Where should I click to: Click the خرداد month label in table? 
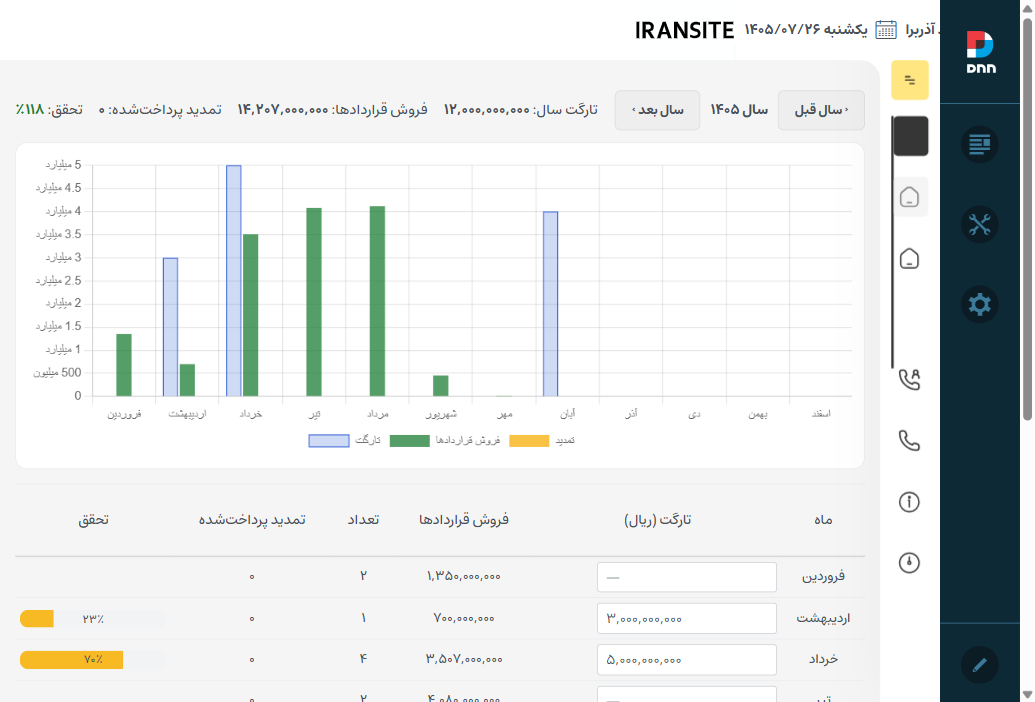823,659
